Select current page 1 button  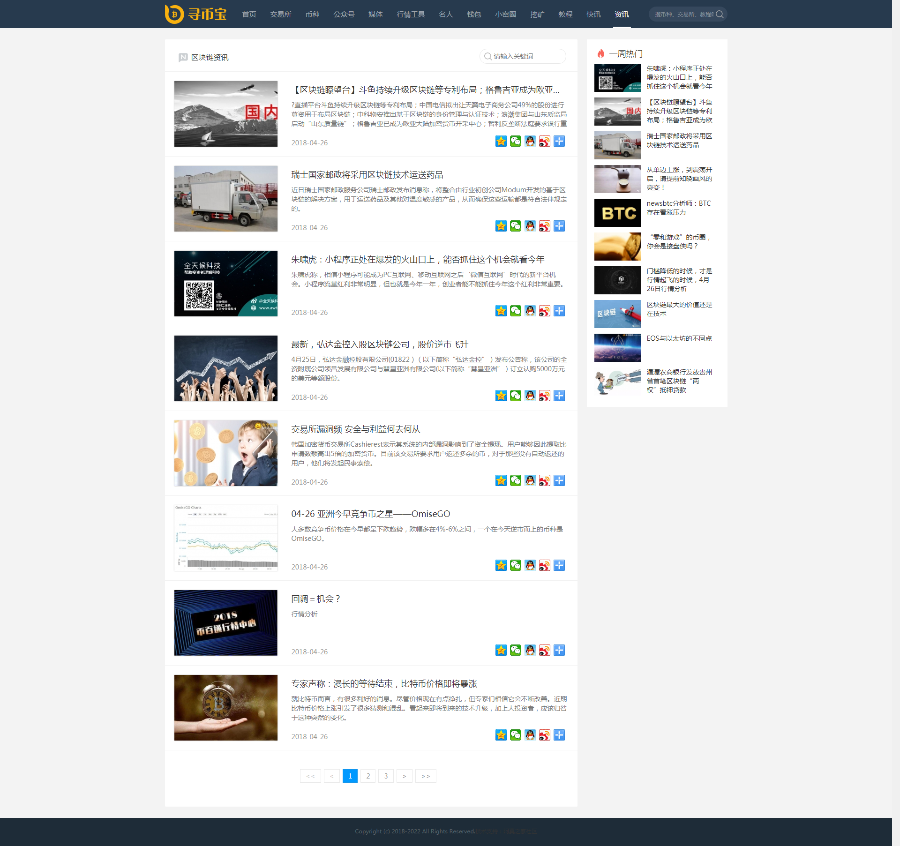point(350,776)
